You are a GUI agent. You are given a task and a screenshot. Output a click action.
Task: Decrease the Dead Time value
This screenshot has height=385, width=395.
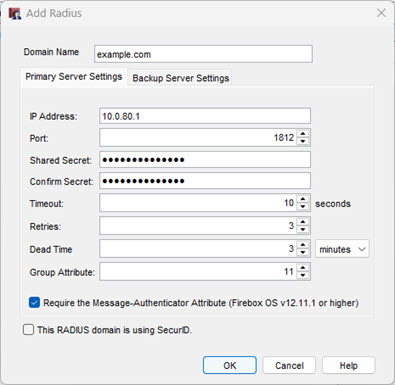(303, 253)
